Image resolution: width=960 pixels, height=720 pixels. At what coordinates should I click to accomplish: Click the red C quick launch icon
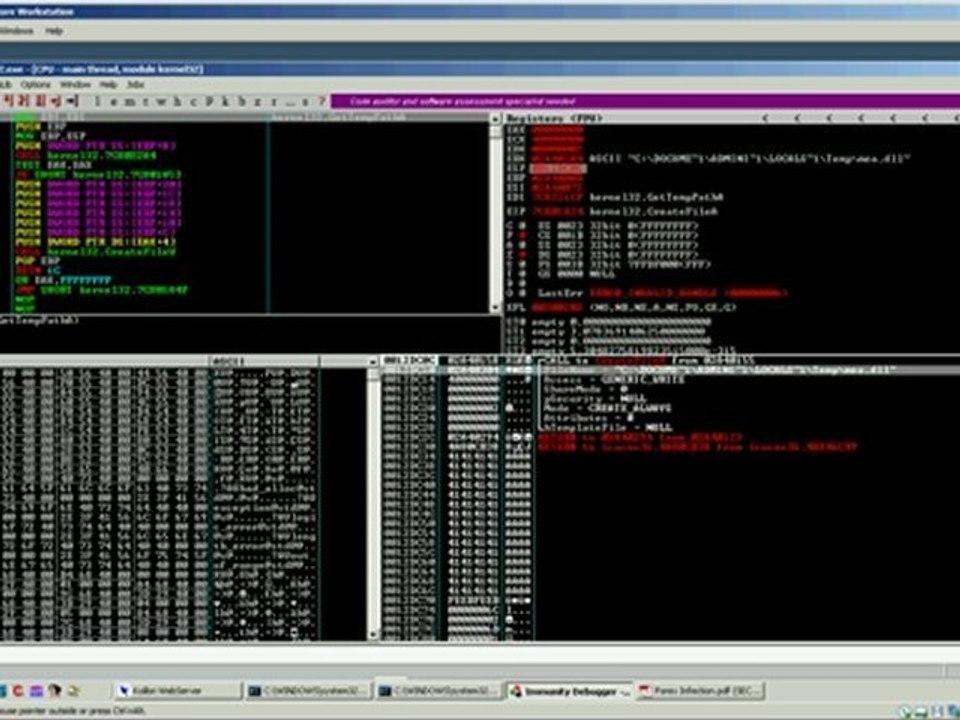click(18, 691)
